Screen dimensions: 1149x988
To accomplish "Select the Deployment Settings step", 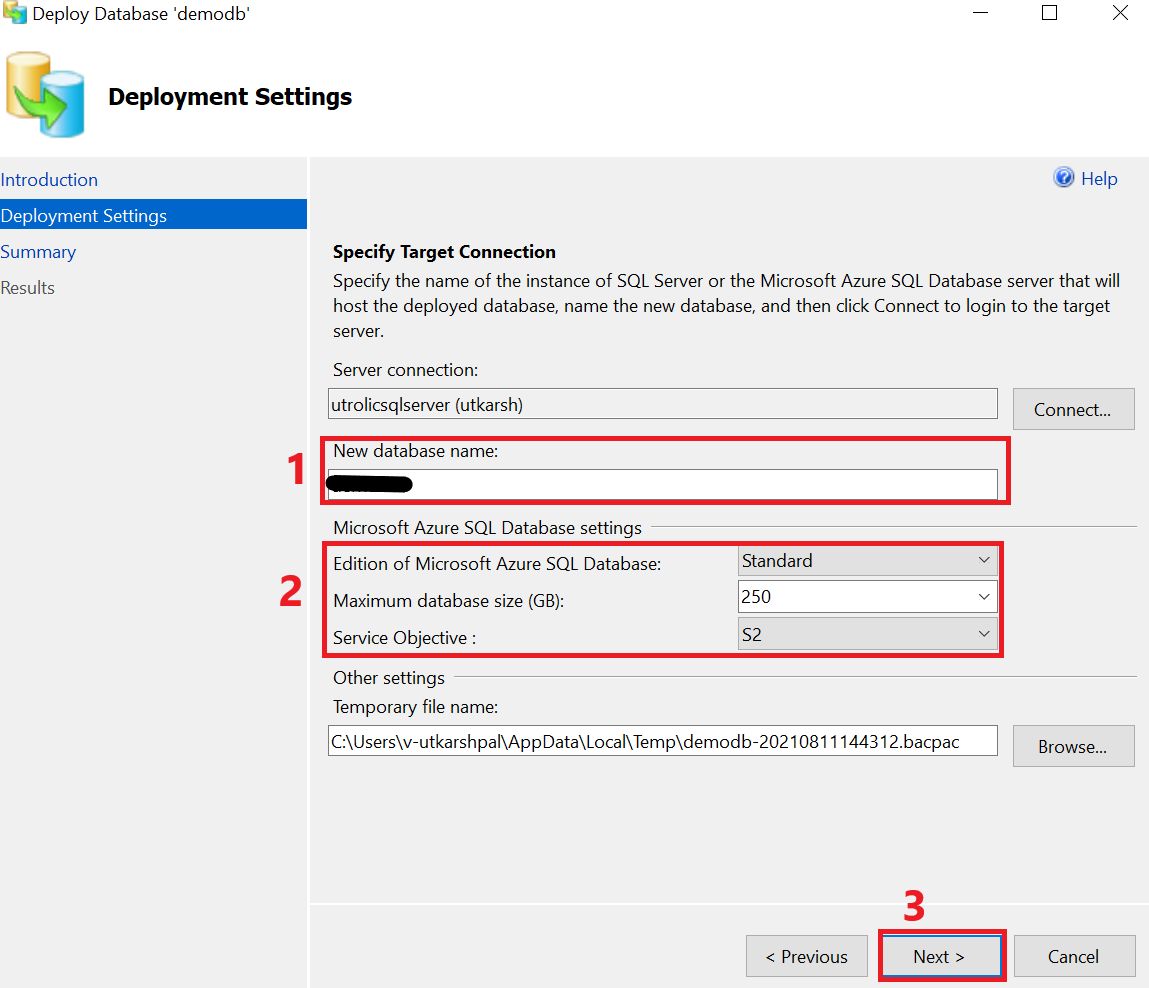I will click(153, 215).
